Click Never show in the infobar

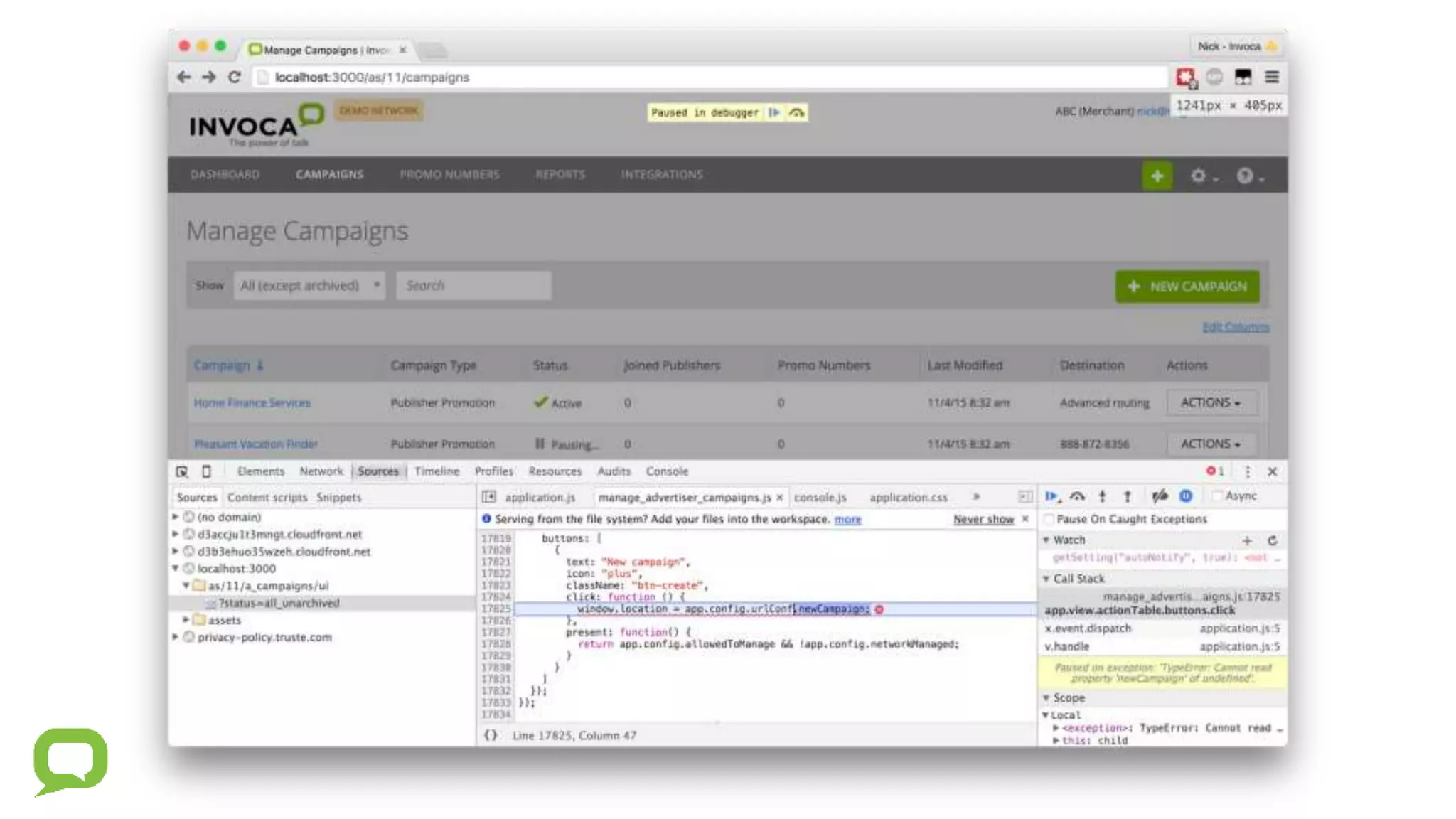(984, 520)
